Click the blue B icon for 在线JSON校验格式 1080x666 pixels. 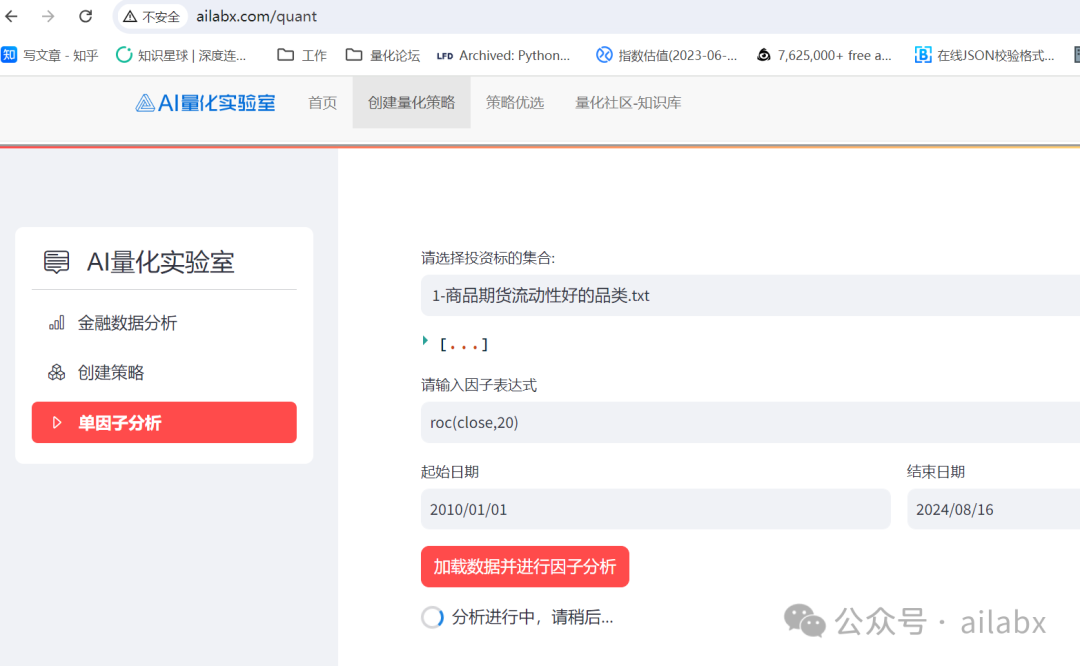coord(922,55)
